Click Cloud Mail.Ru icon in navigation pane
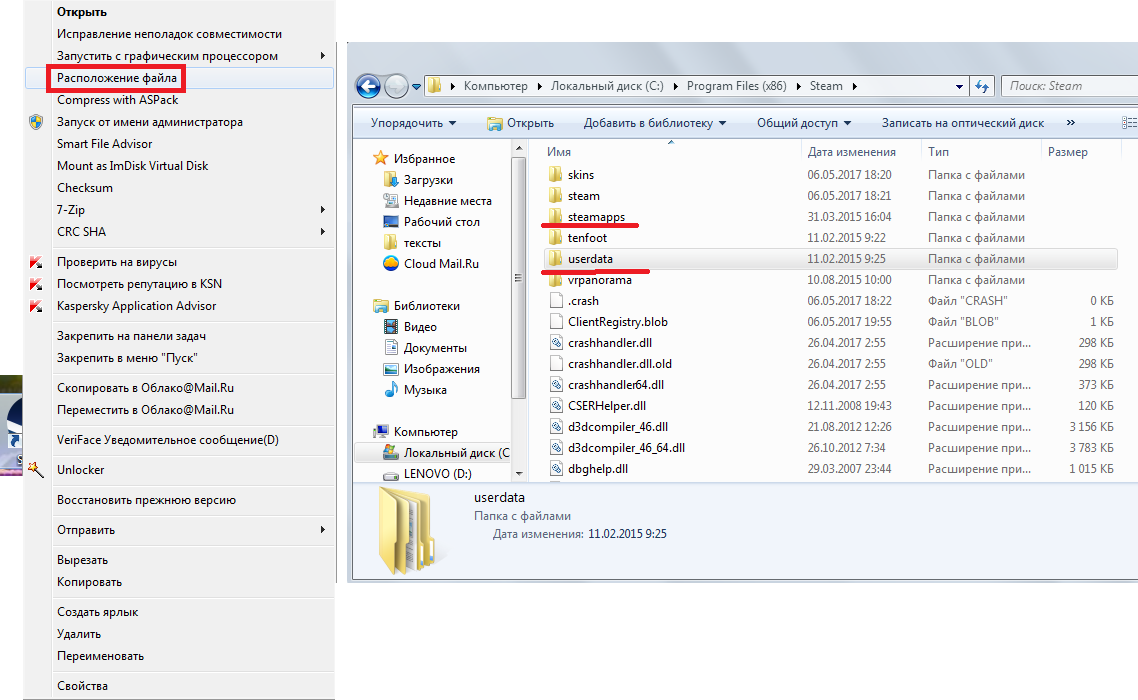Viewport: 1138px width, 700px height. [x=390, y=264]
